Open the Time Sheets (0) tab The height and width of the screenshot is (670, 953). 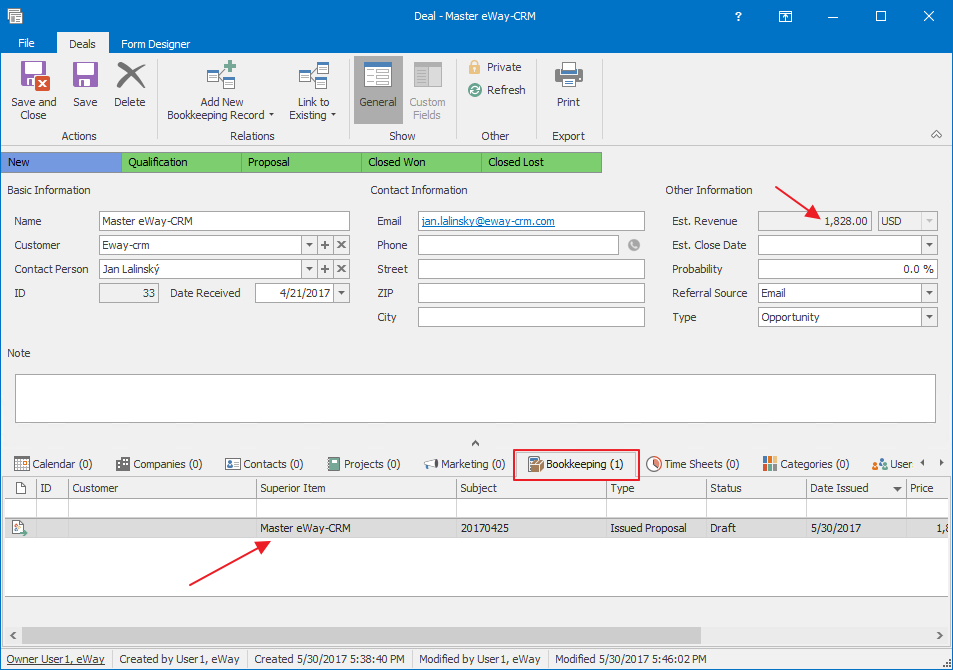pos(692,464)
